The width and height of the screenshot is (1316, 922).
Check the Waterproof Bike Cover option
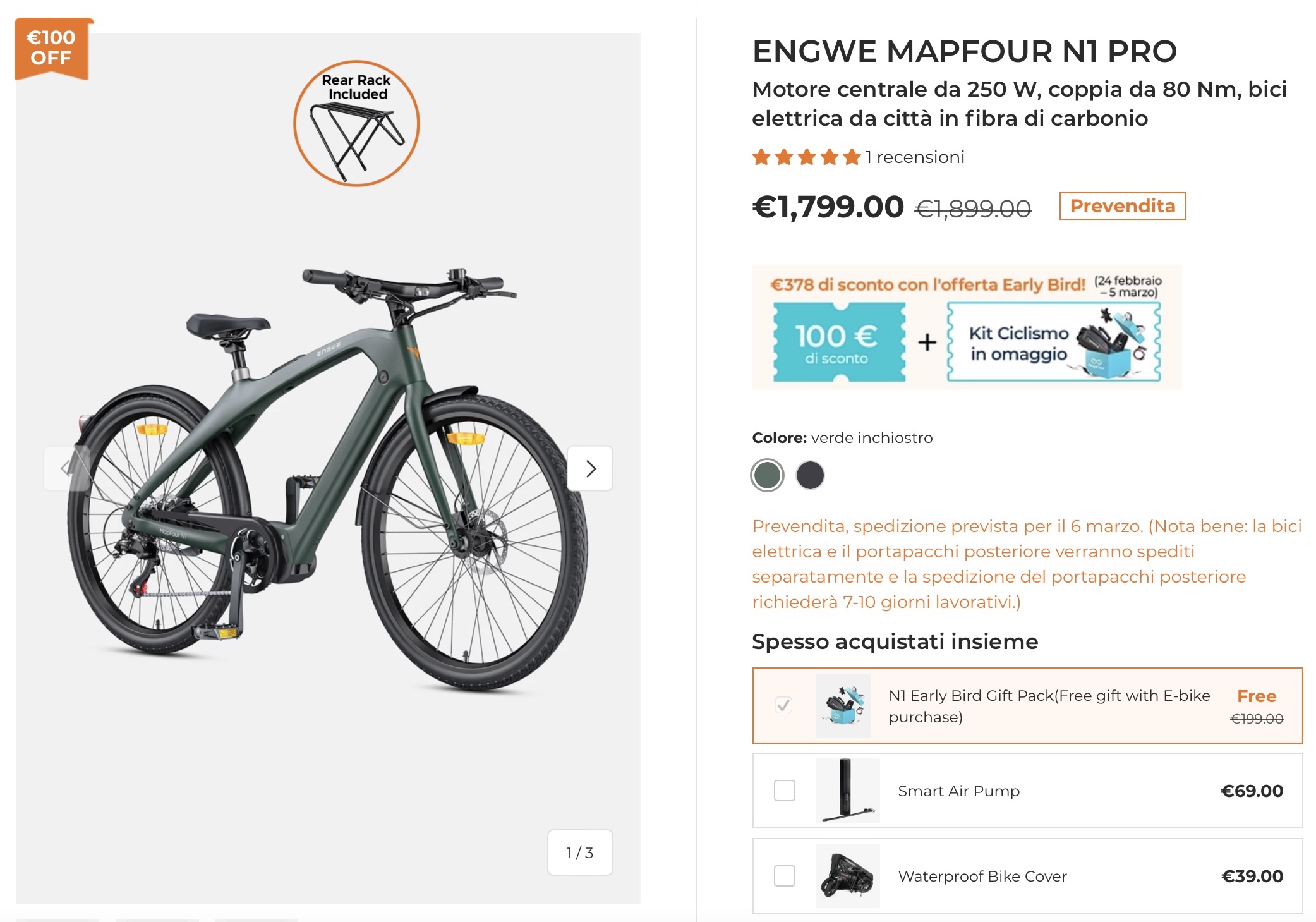[785, 876]
